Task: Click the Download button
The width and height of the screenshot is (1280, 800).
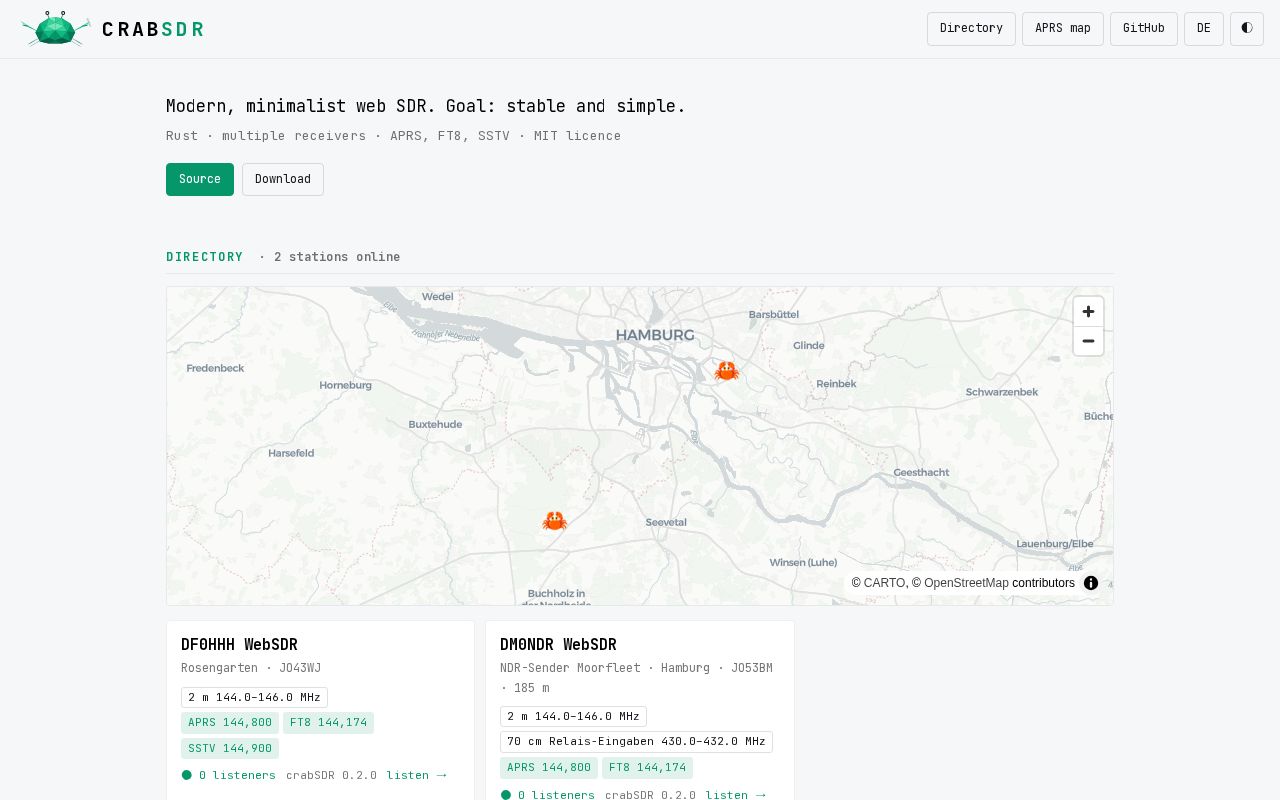Action: [283, 179]
